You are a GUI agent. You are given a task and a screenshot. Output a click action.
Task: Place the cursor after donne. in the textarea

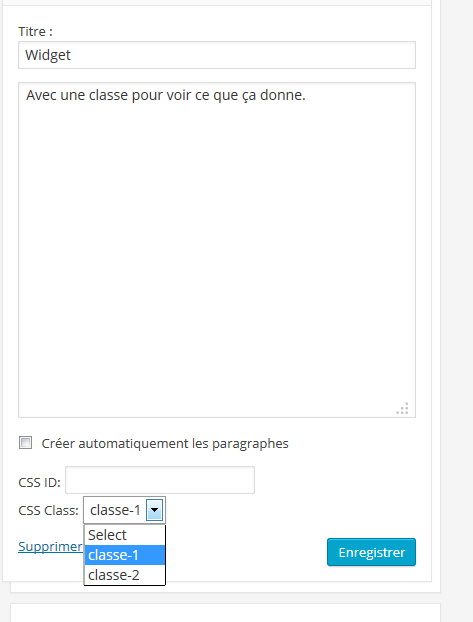click(307, 96)
